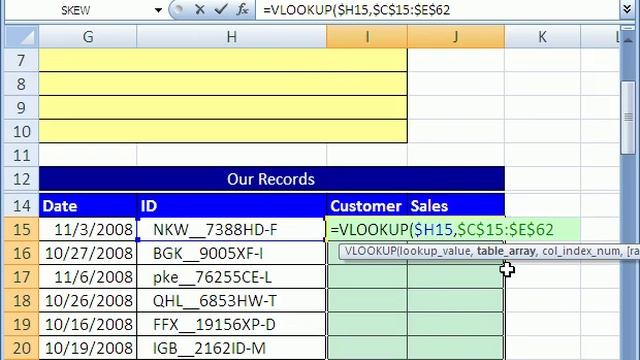Select column H header
Viewport: 640px width, 360px height.
click(231, 37)
